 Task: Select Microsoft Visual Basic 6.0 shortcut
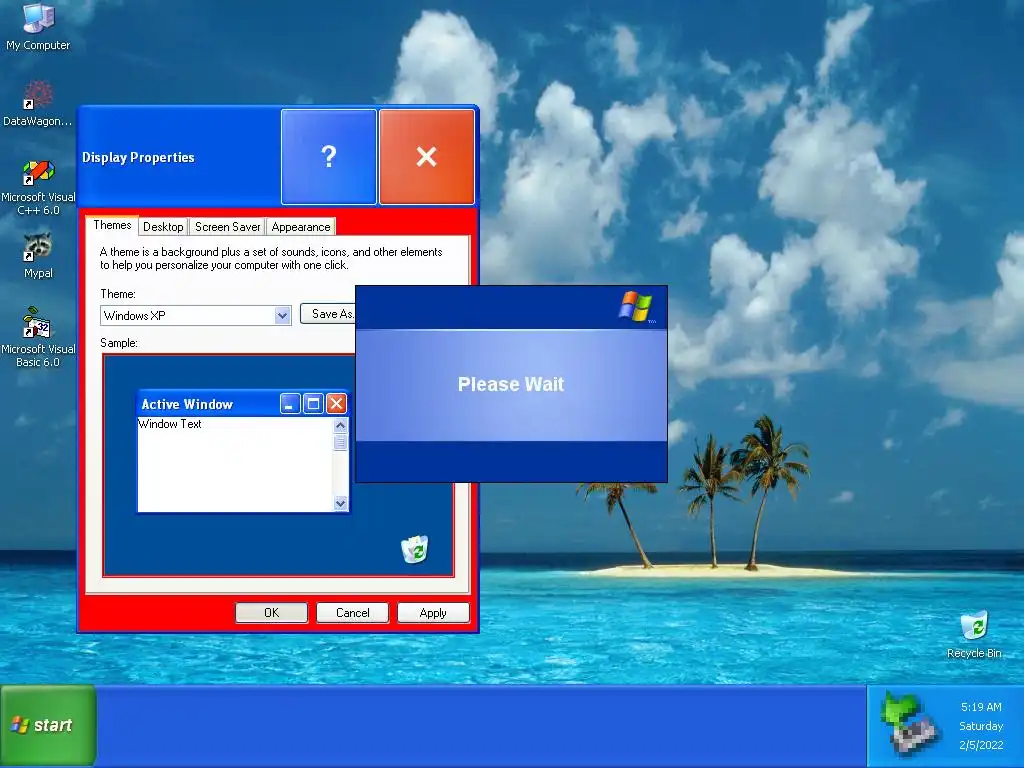click(x=38, y=337)
